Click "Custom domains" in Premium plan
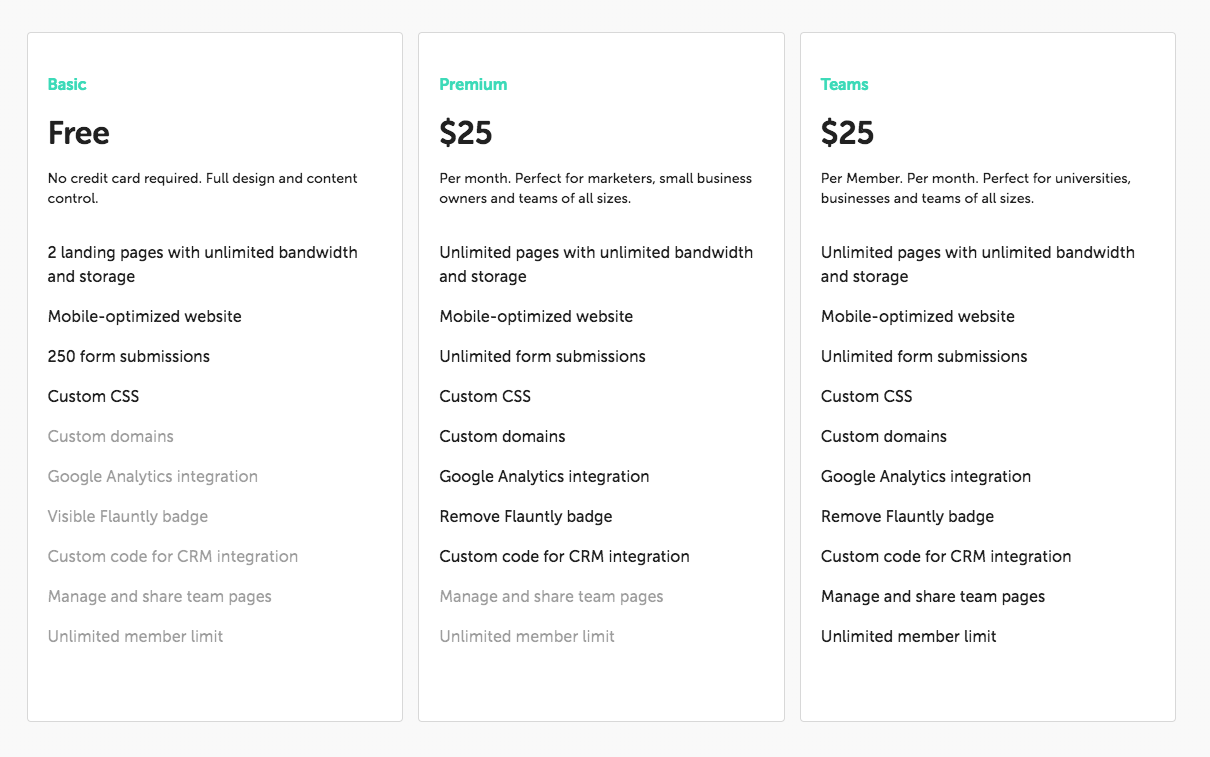Screen dimensions: 1210x757 pyautogui.click(x=502, y=437)
